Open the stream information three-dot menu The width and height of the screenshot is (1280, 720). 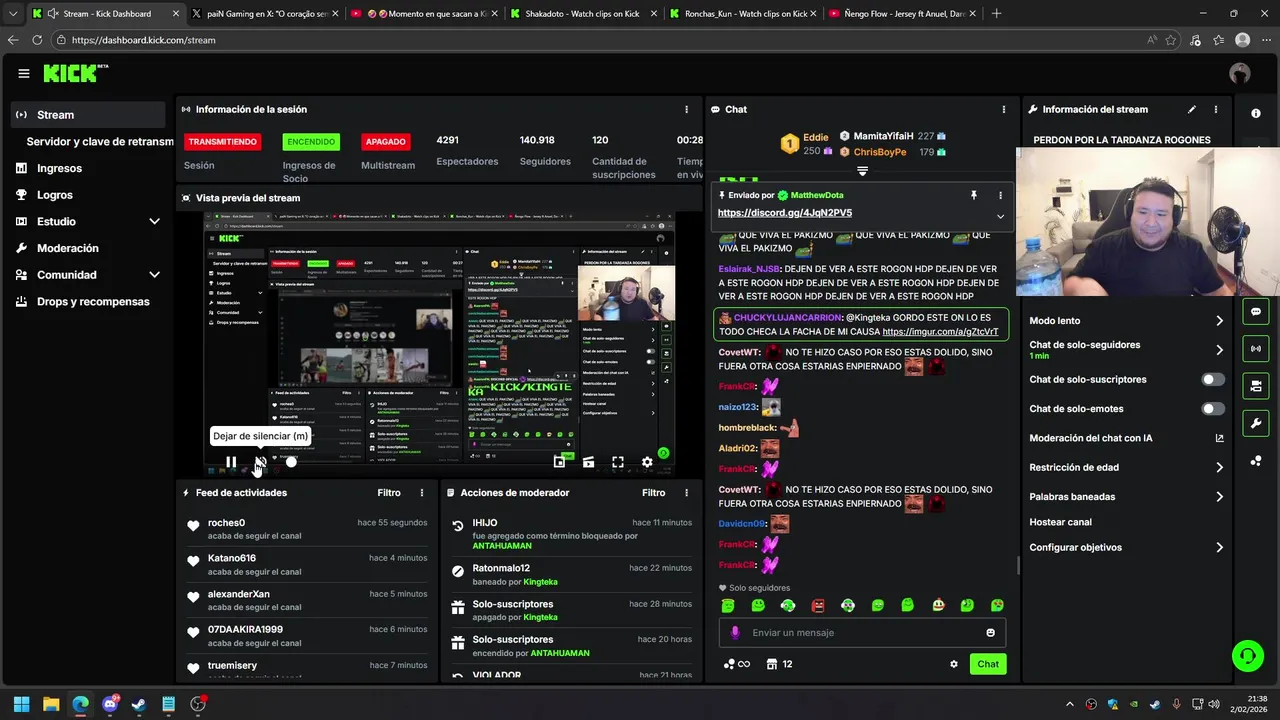pos(1216,109)
